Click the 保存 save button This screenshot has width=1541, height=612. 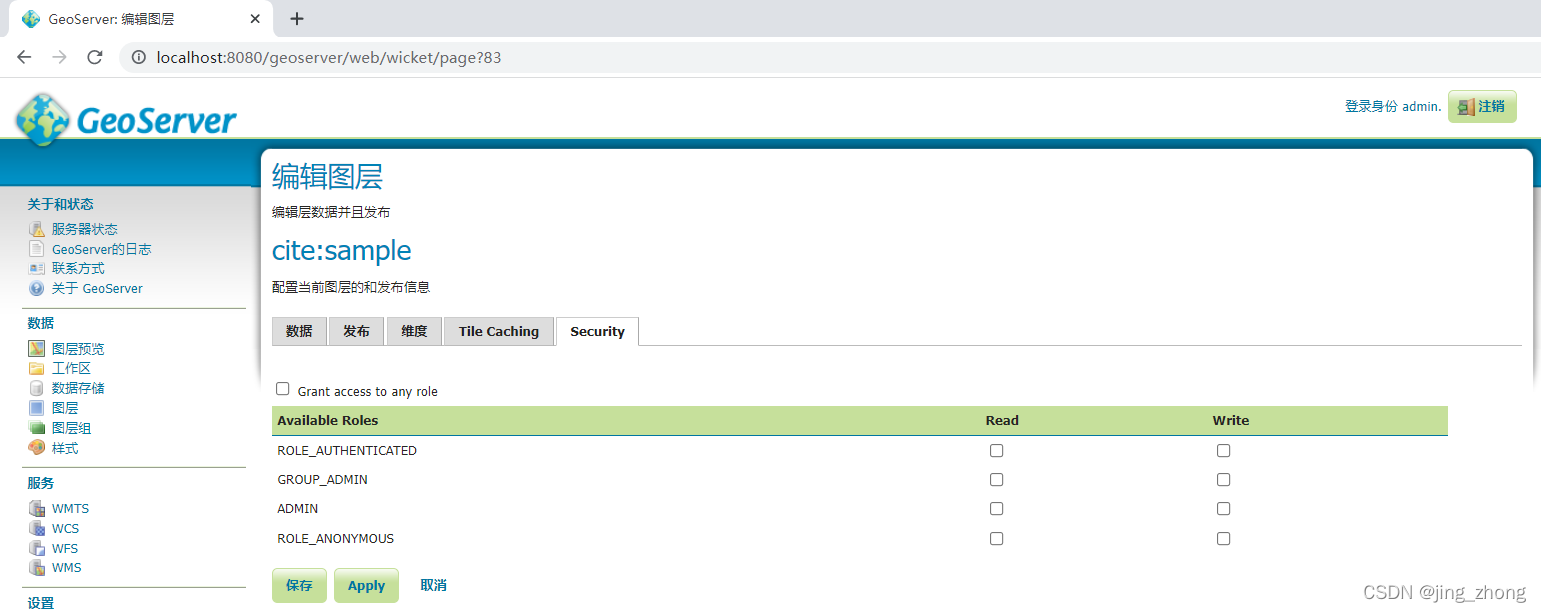point(299,585)
